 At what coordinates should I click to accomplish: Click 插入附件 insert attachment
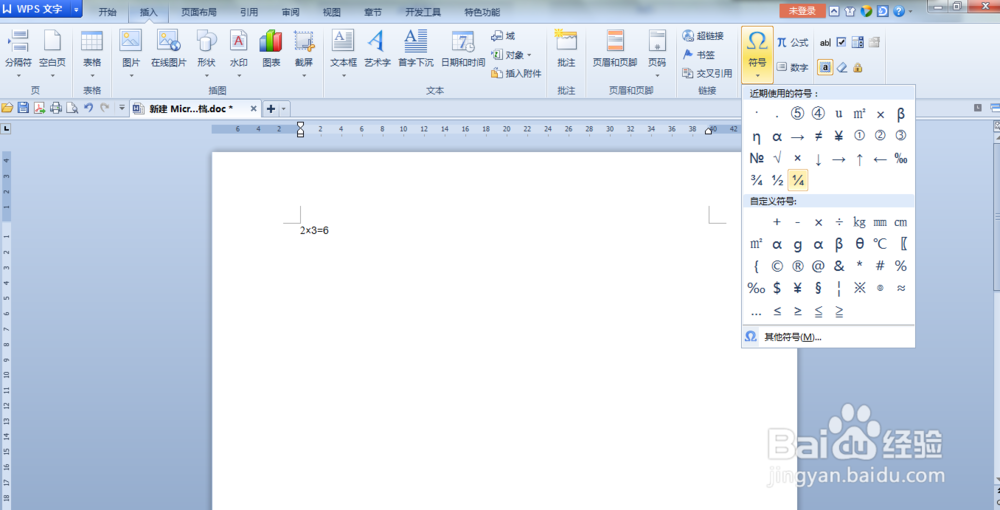pyautogui.click(x=516, y=73)
